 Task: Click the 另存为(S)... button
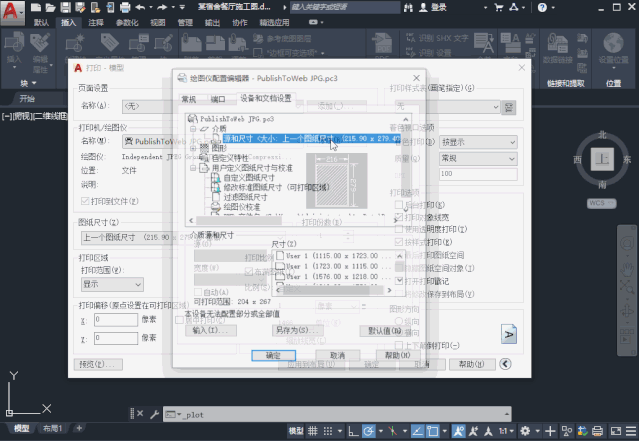(297, 330)
